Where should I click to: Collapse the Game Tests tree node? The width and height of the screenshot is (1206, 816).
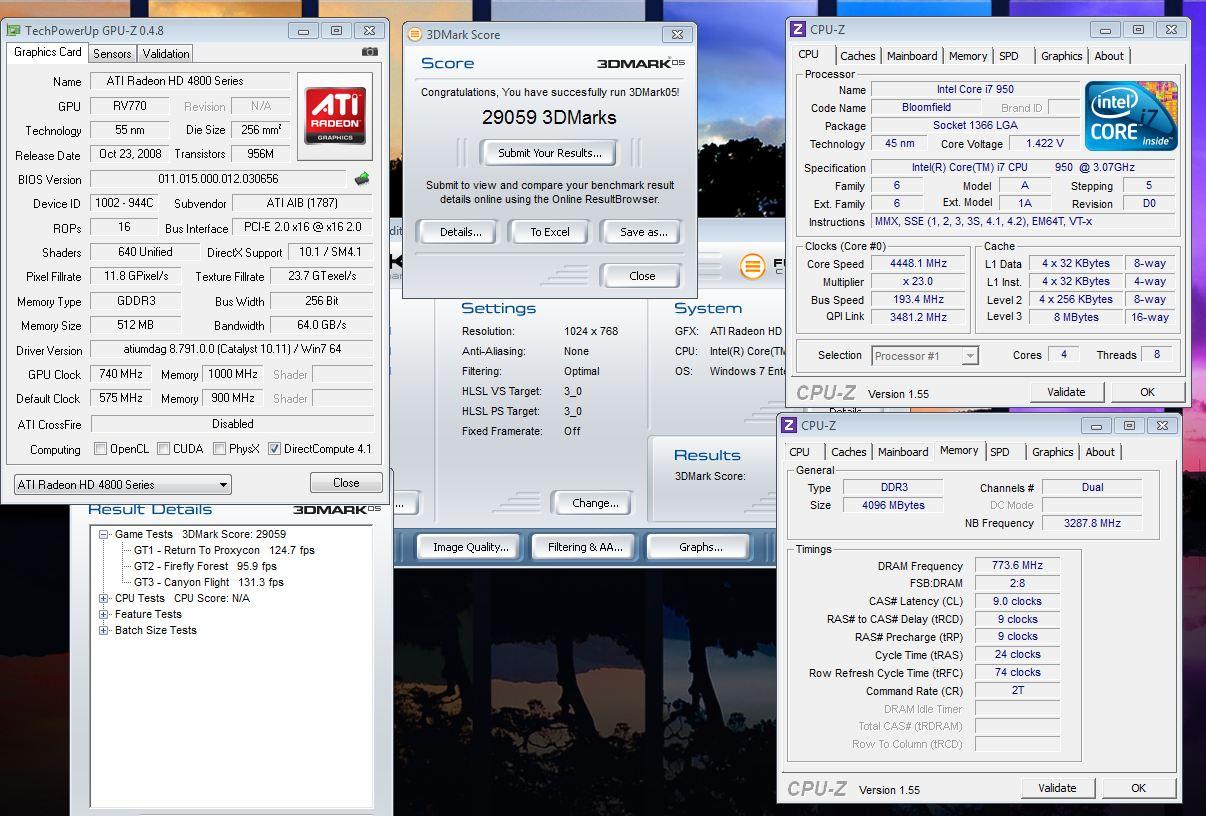click(104, 534)
